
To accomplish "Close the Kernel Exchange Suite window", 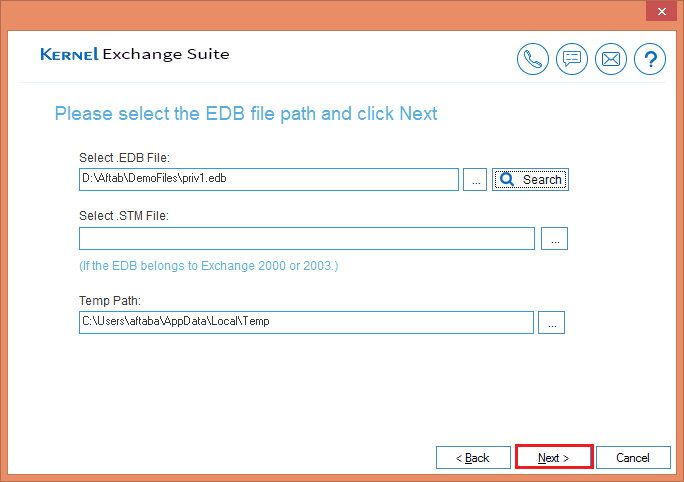I will 661,11.
